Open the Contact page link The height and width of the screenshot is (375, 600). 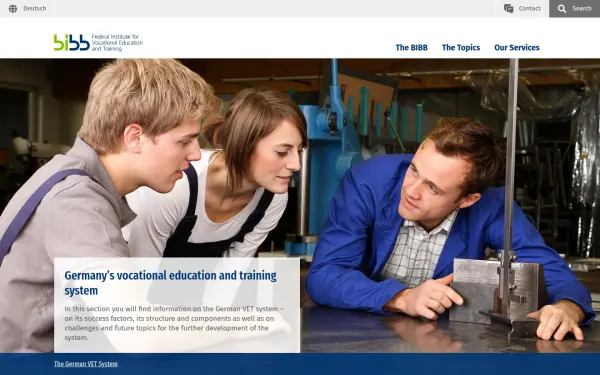[530, 8]
